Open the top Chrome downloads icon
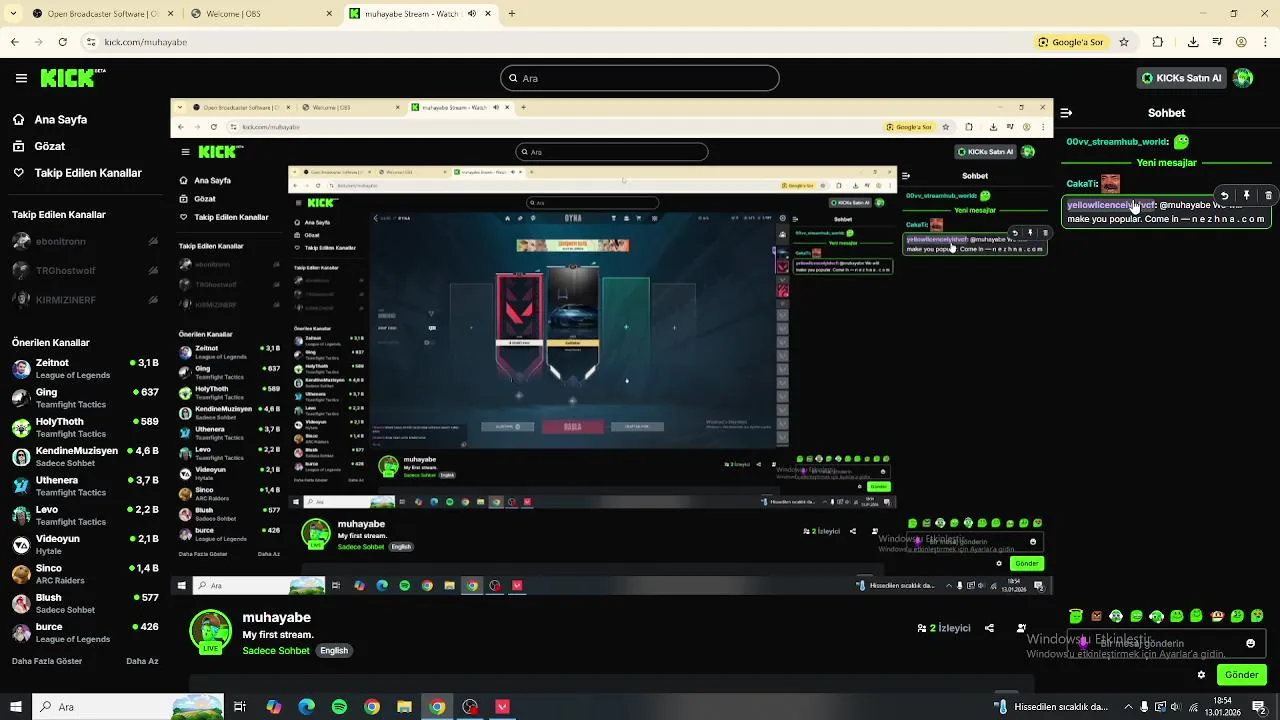The height and width of the screenshot is (720, 1280). (1193, 42)
